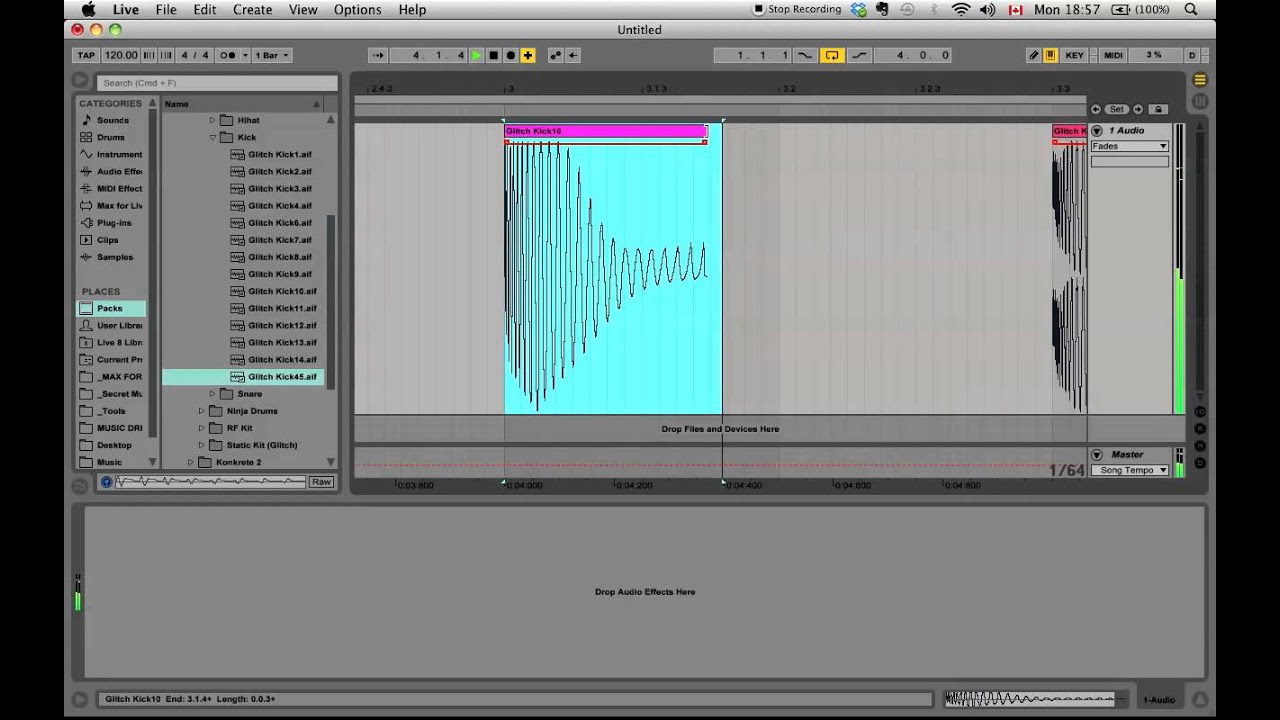Click the Set locator button
The image size is (1280, 720).
coord(1116,109)
